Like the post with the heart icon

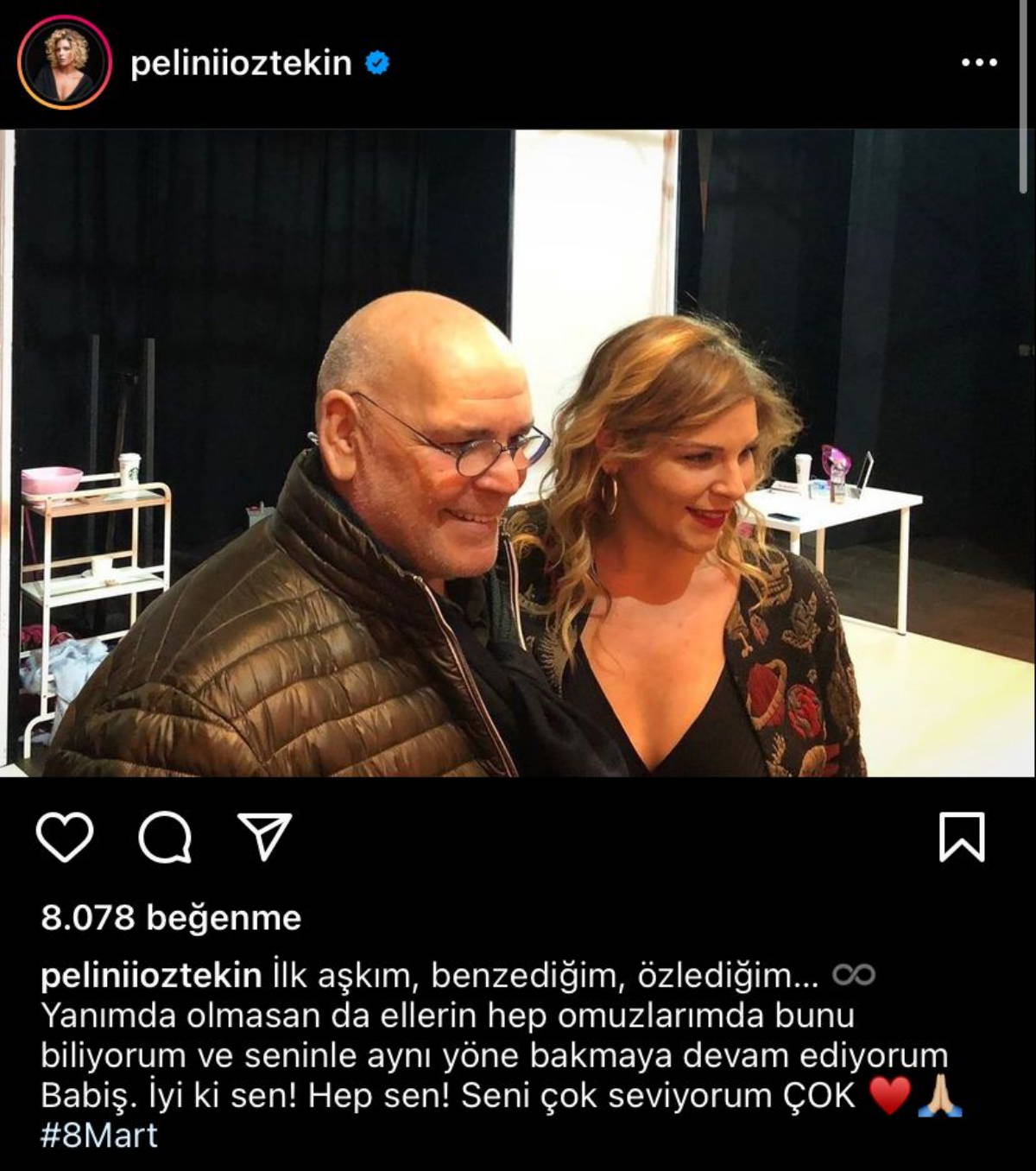point(65,837)
